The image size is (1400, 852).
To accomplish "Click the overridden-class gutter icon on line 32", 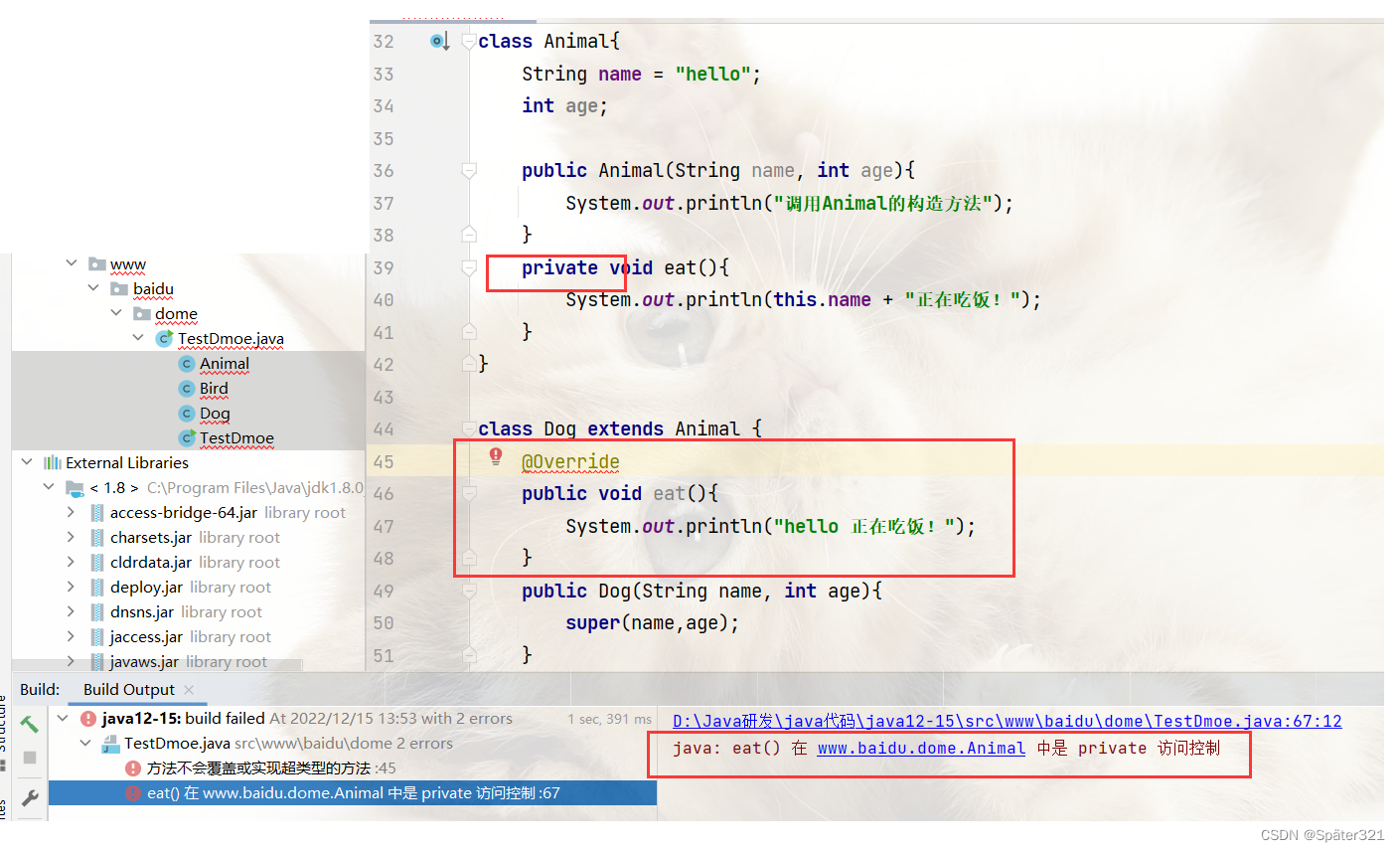I will tap(439, 41).
